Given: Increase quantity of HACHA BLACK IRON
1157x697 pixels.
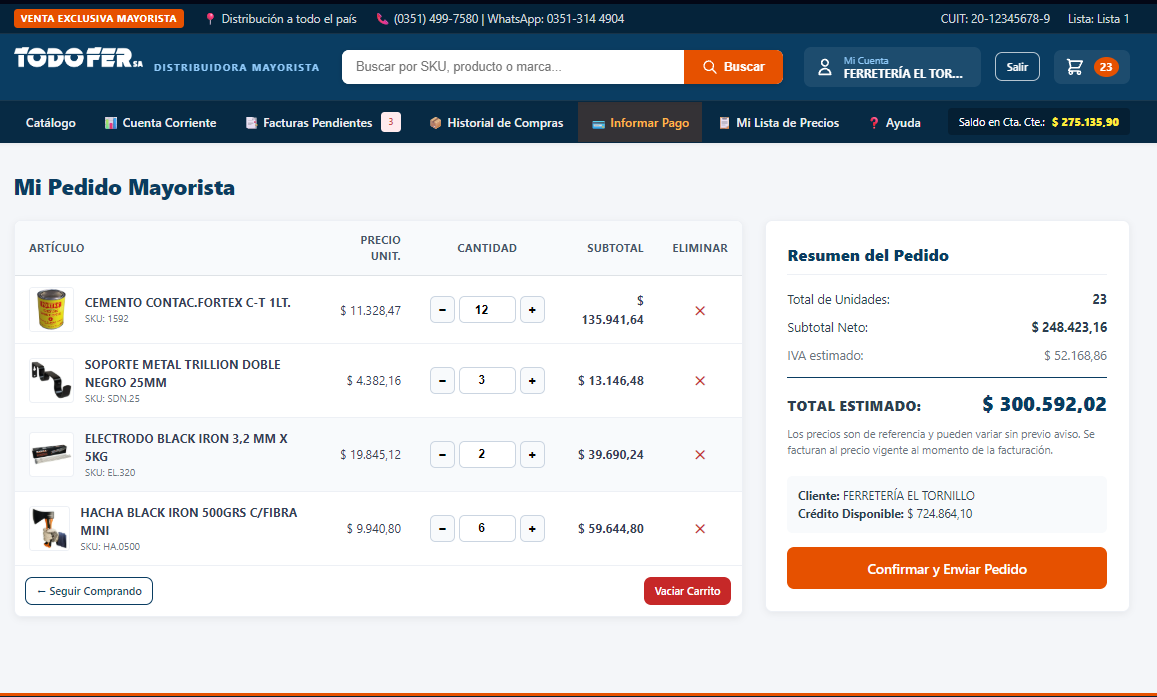Looking at the screenshot, I should [532, 528].
